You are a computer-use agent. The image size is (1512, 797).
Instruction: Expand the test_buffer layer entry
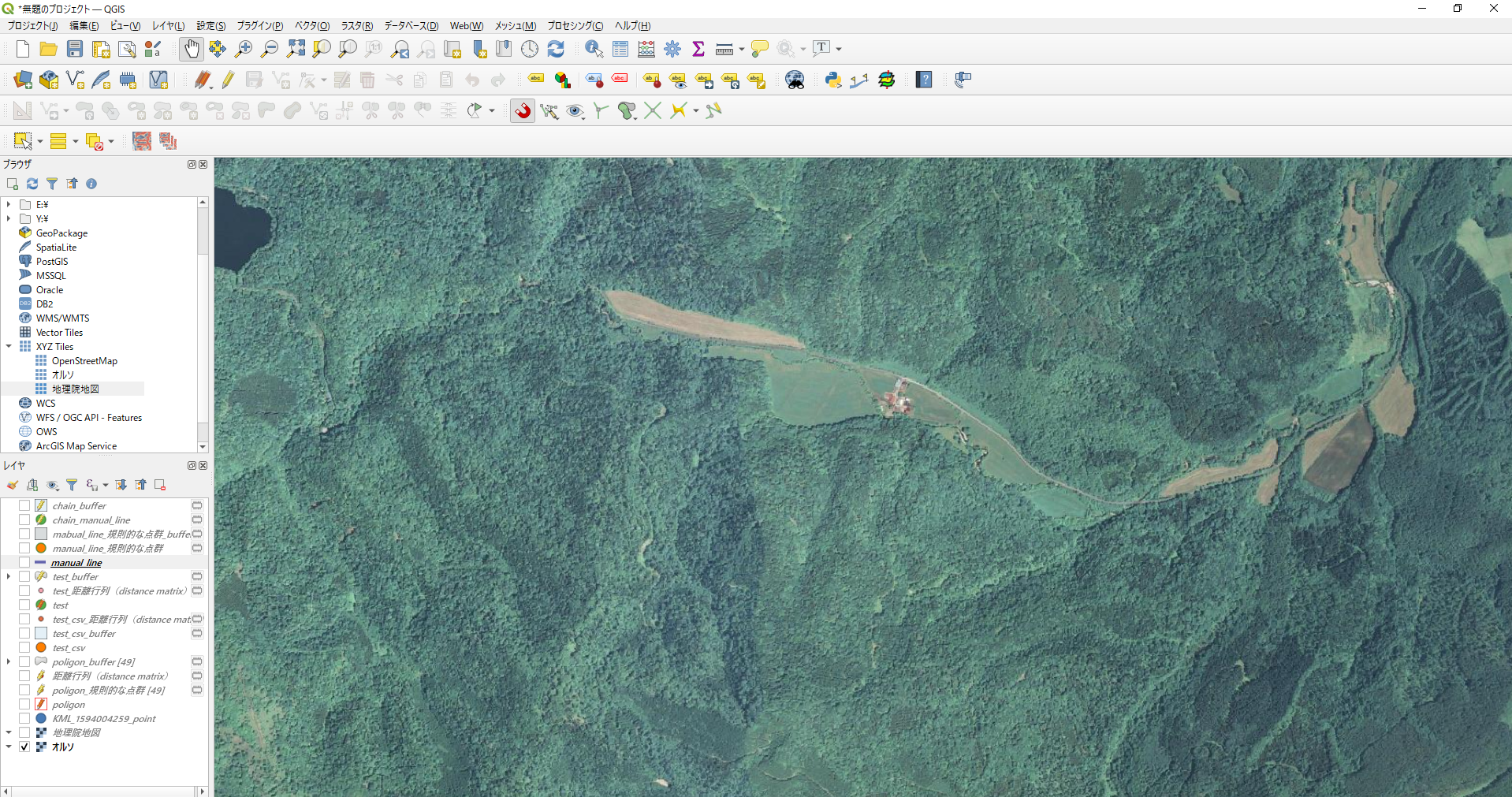(x=9, y=576)
